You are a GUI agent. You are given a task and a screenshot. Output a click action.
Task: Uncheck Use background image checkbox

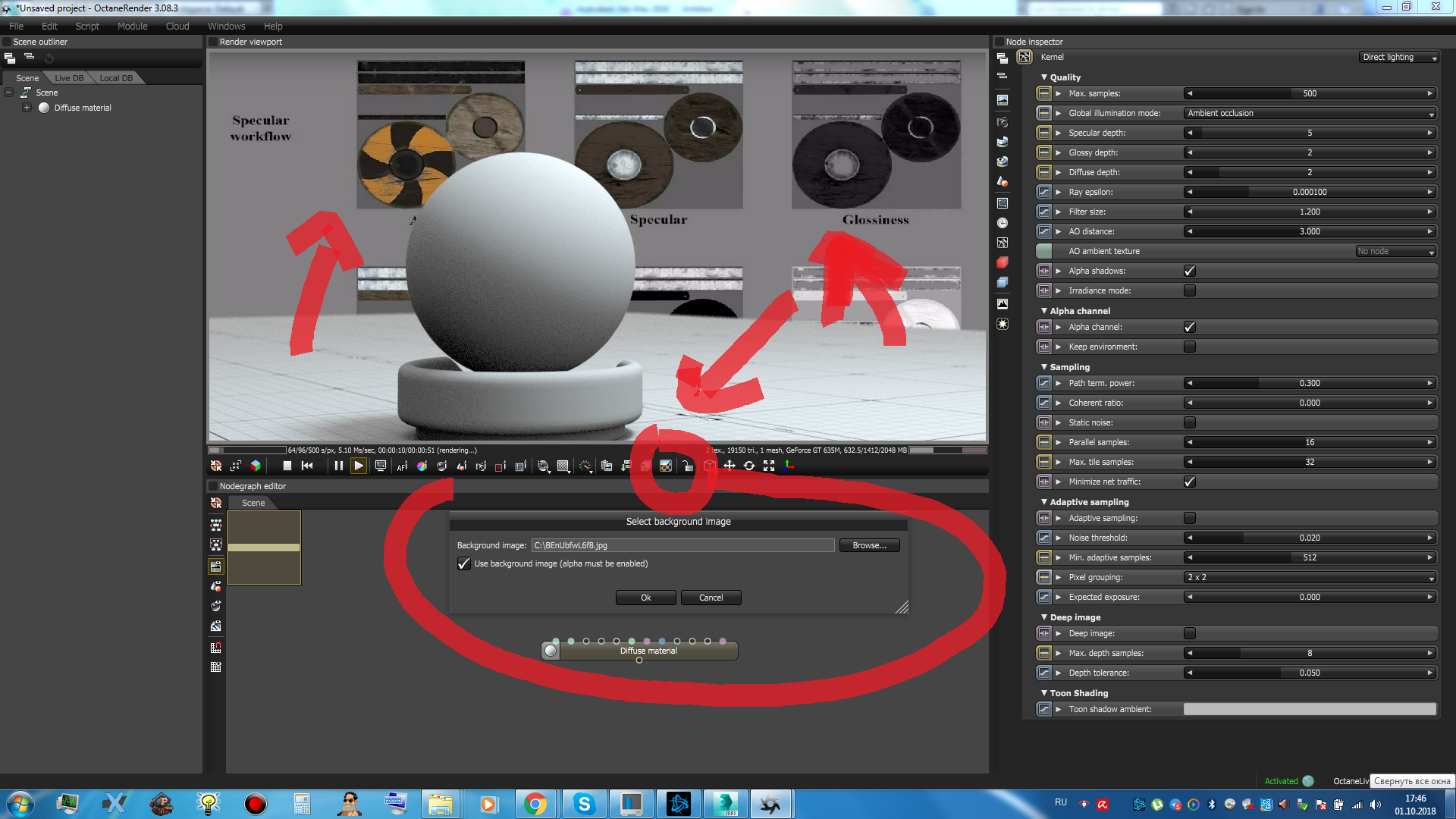tap(464, 563)
